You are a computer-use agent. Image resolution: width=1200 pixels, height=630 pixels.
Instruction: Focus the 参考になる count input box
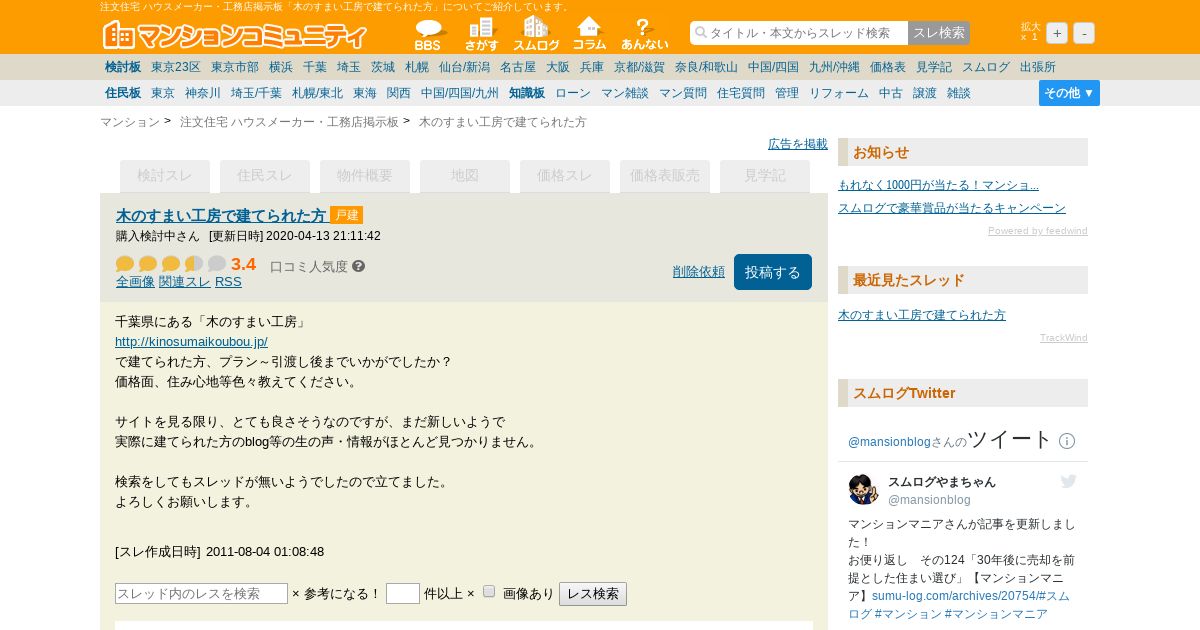coord(403,594)
